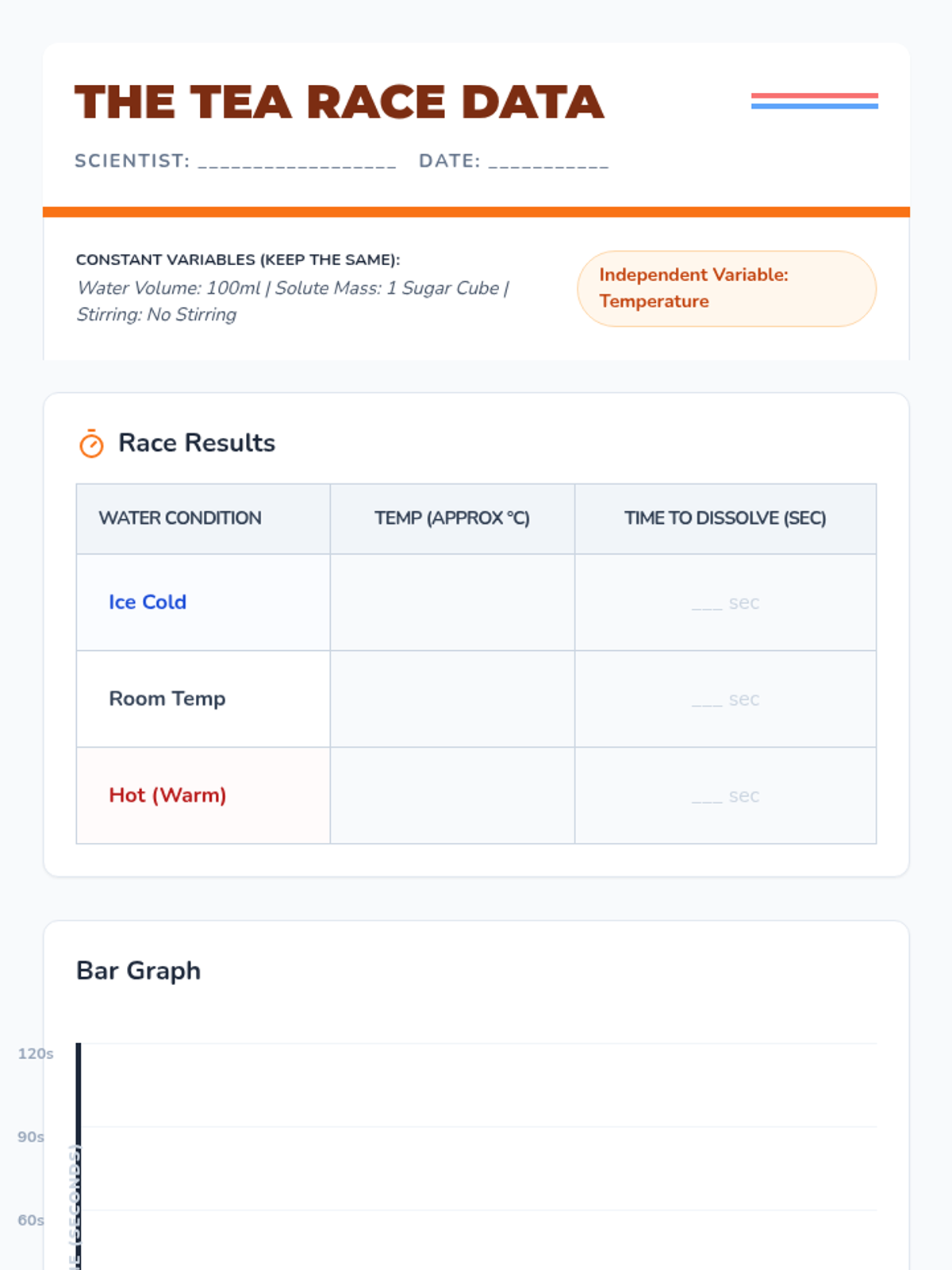Select the Ice Cold row label

click(148, 602)
